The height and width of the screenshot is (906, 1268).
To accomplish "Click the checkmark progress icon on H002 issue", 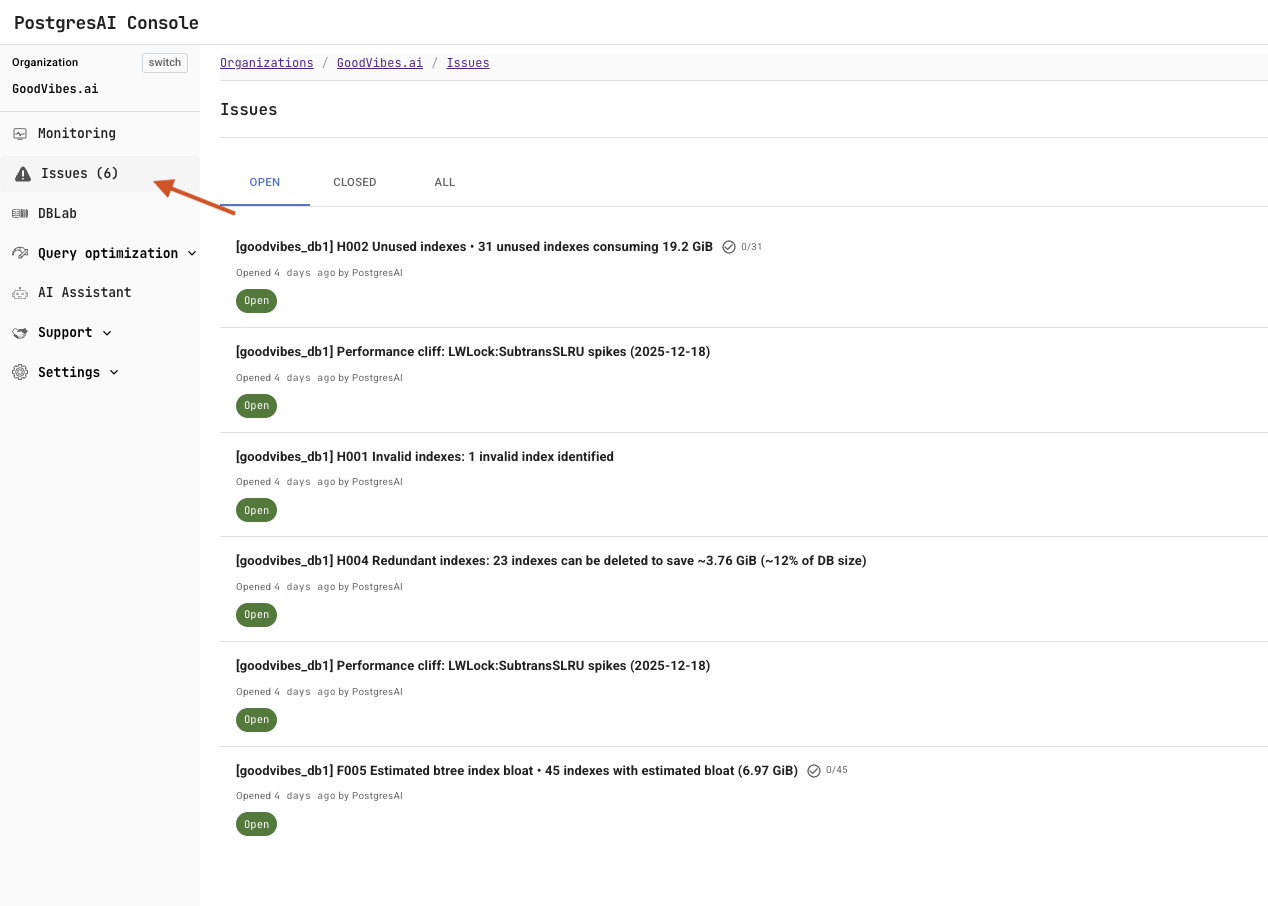I will point(728,246).
